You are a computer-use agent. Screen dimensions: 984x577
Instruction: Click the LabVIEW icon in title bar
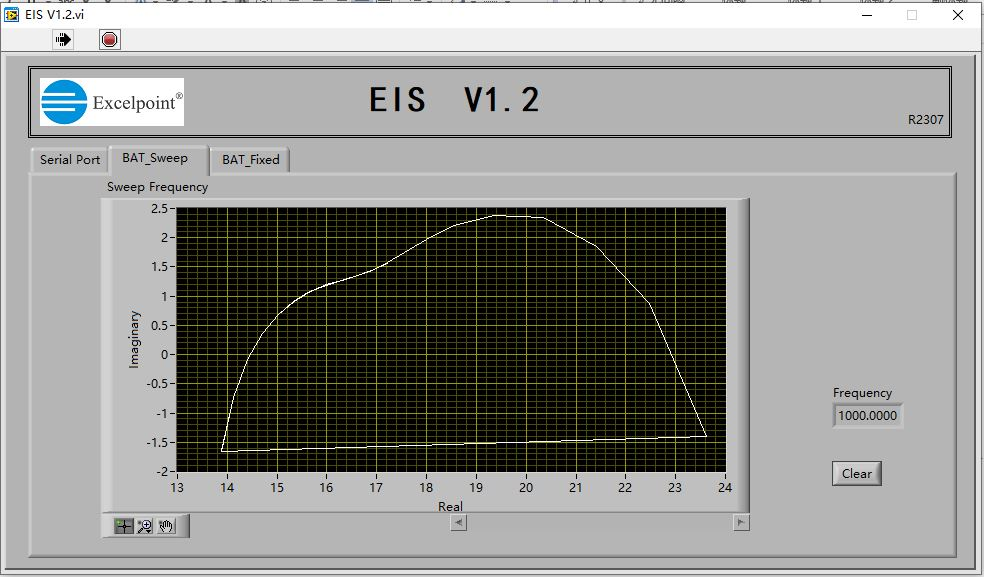click(x=12, y=14)
